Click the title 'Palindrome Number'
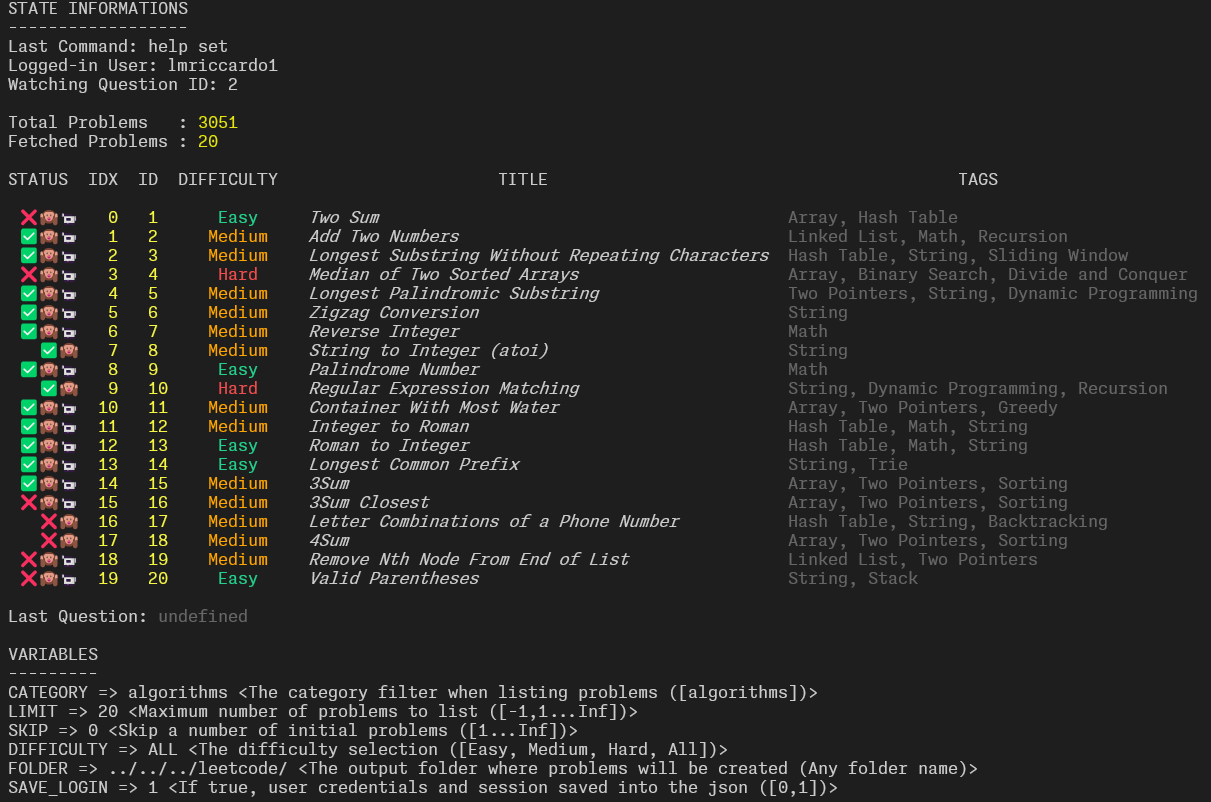Image resolution: width=1211 pixels, height=802 pixels. pyautogui.click(x=394, y=369)
